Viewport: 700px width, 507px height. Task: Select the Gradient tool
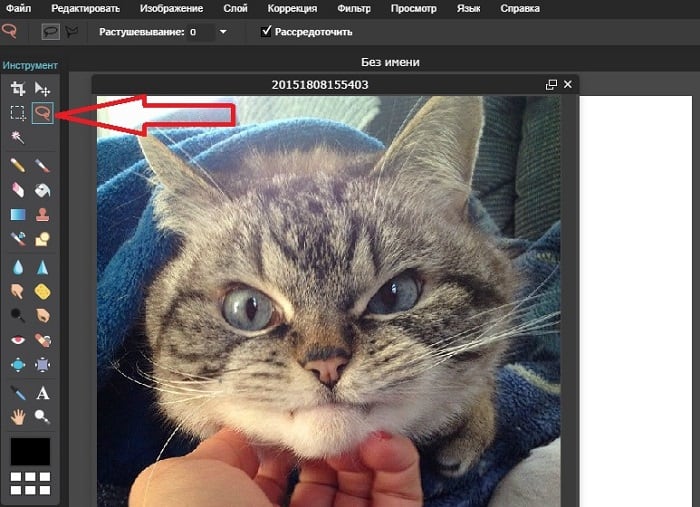tap(17, 214)
